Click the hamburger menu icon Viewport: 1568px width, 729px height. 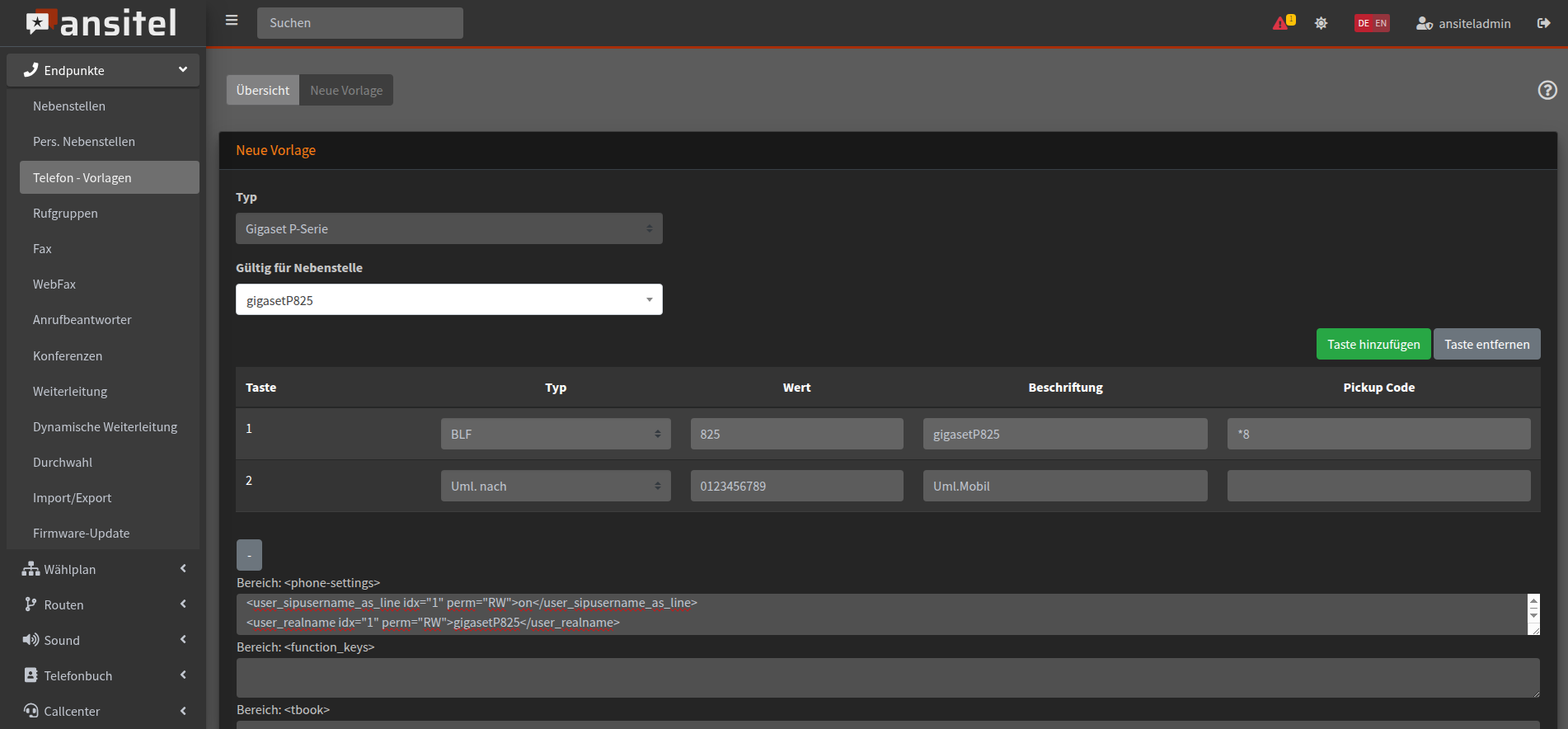tap(232, 21)
